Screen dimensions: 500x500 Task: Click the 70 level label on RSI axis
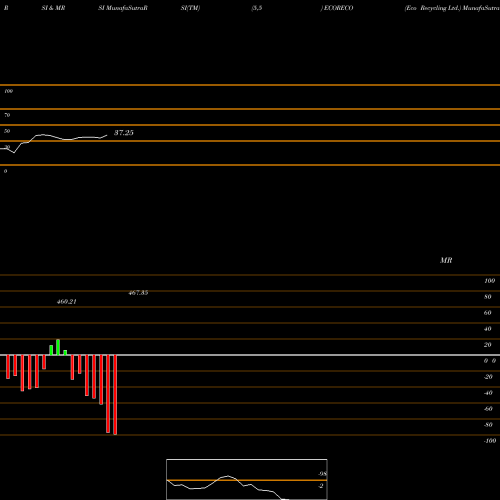pyautogui.click(x=7, y=115)
